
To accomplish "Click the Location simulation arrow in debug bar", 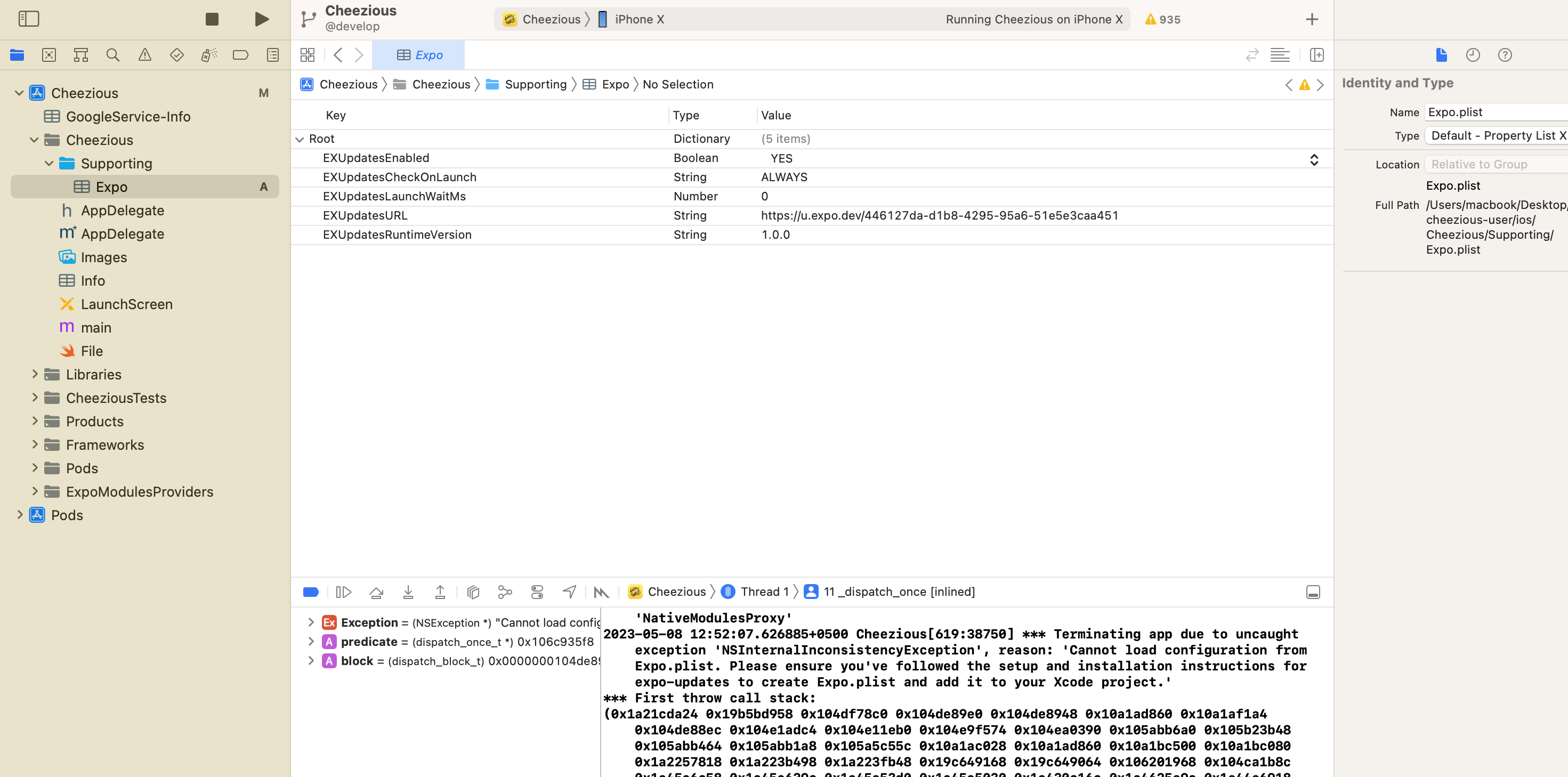I will 569,592.
